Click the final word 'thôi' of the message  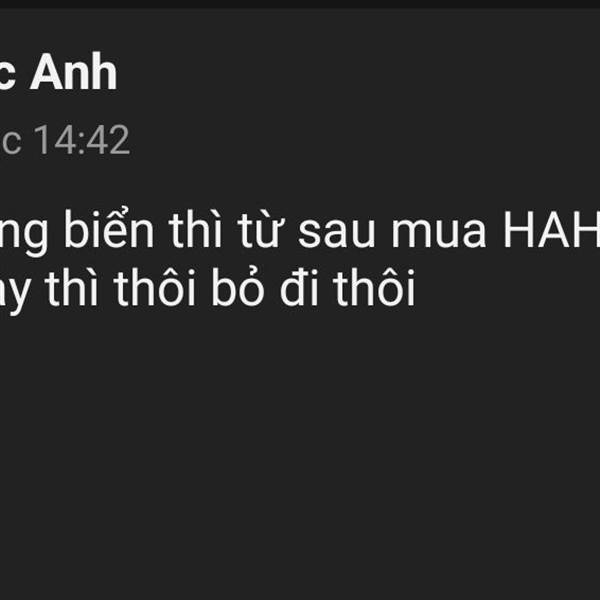pyautogui.click(x=375, y=287)
